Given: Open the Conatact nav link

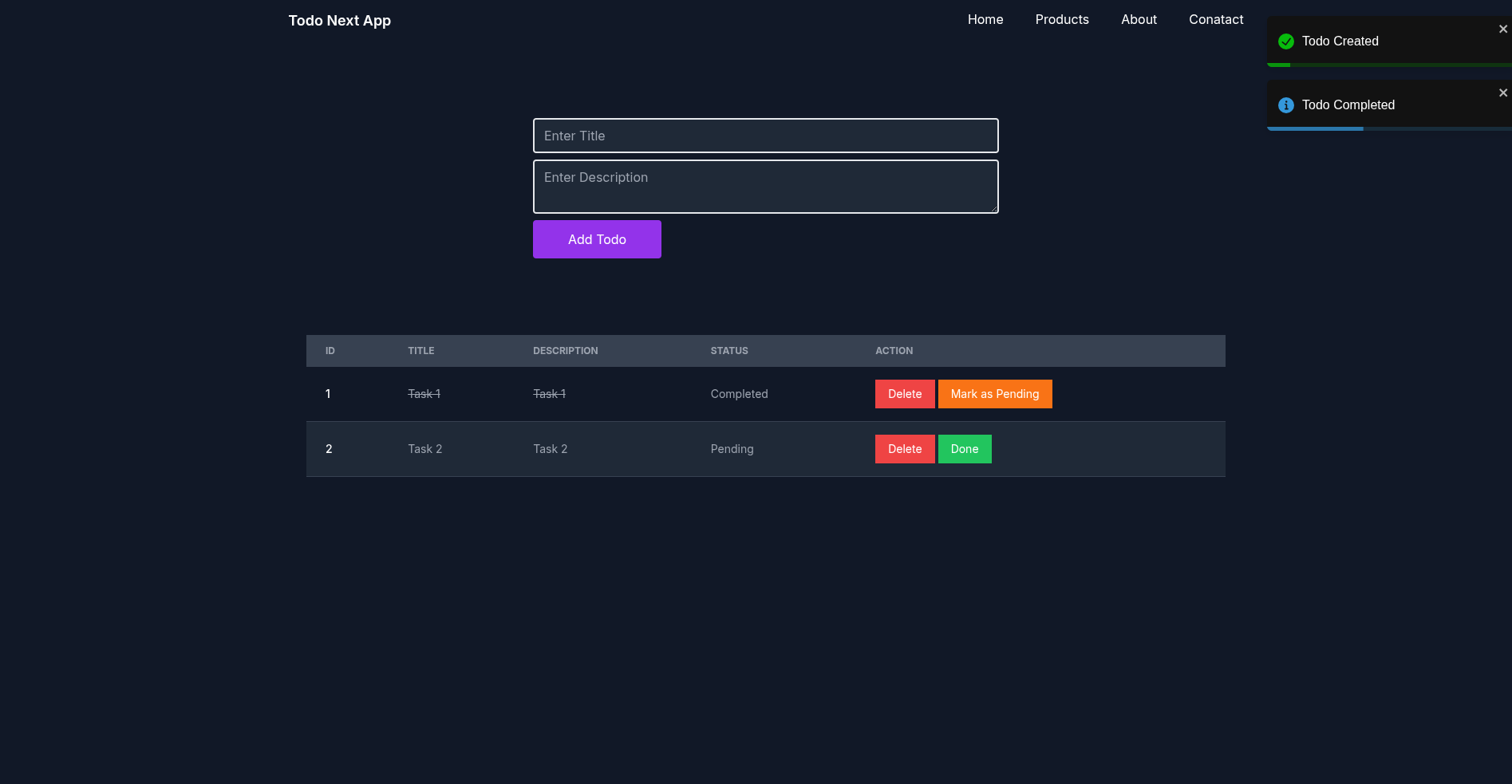Looking at the screenshot, I should click(1215, 20).
